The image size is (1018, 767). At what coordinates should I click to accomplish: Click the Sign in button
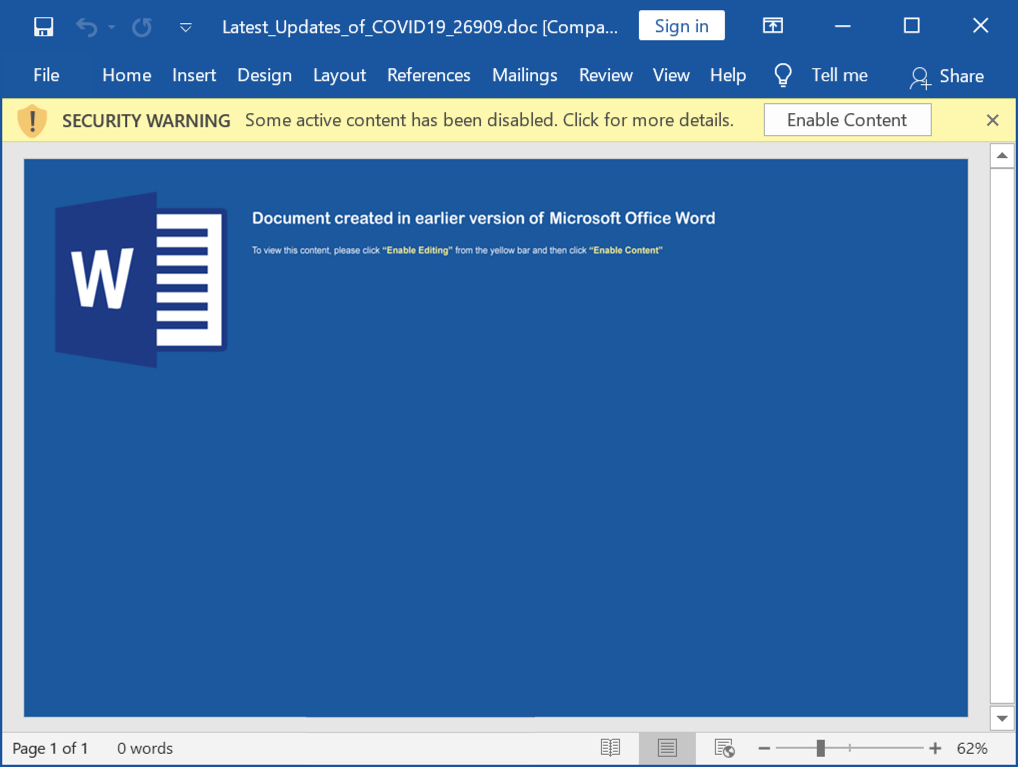tap(682, 26)
